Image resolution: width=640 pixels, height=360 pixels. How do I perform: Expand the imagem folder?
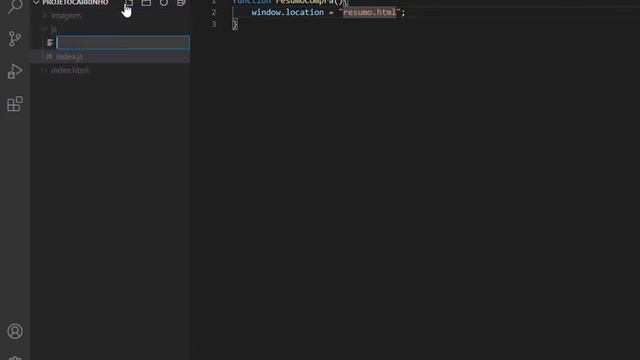coord(66,16)
